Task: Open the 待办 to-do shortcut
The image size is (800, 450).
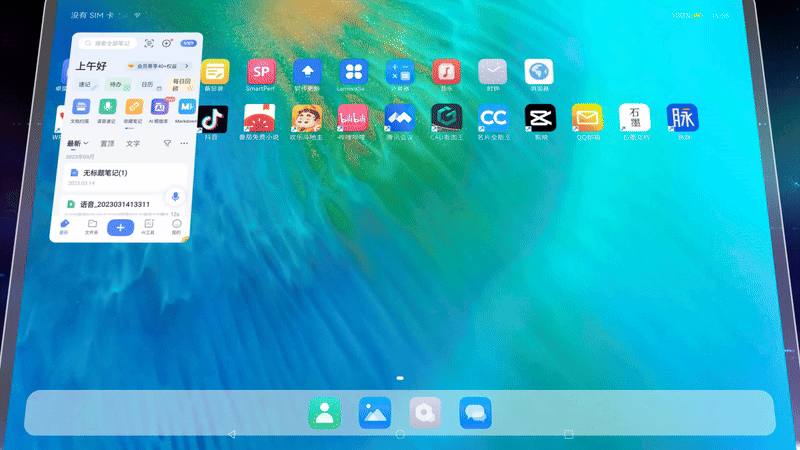Action: click(118, 85)
